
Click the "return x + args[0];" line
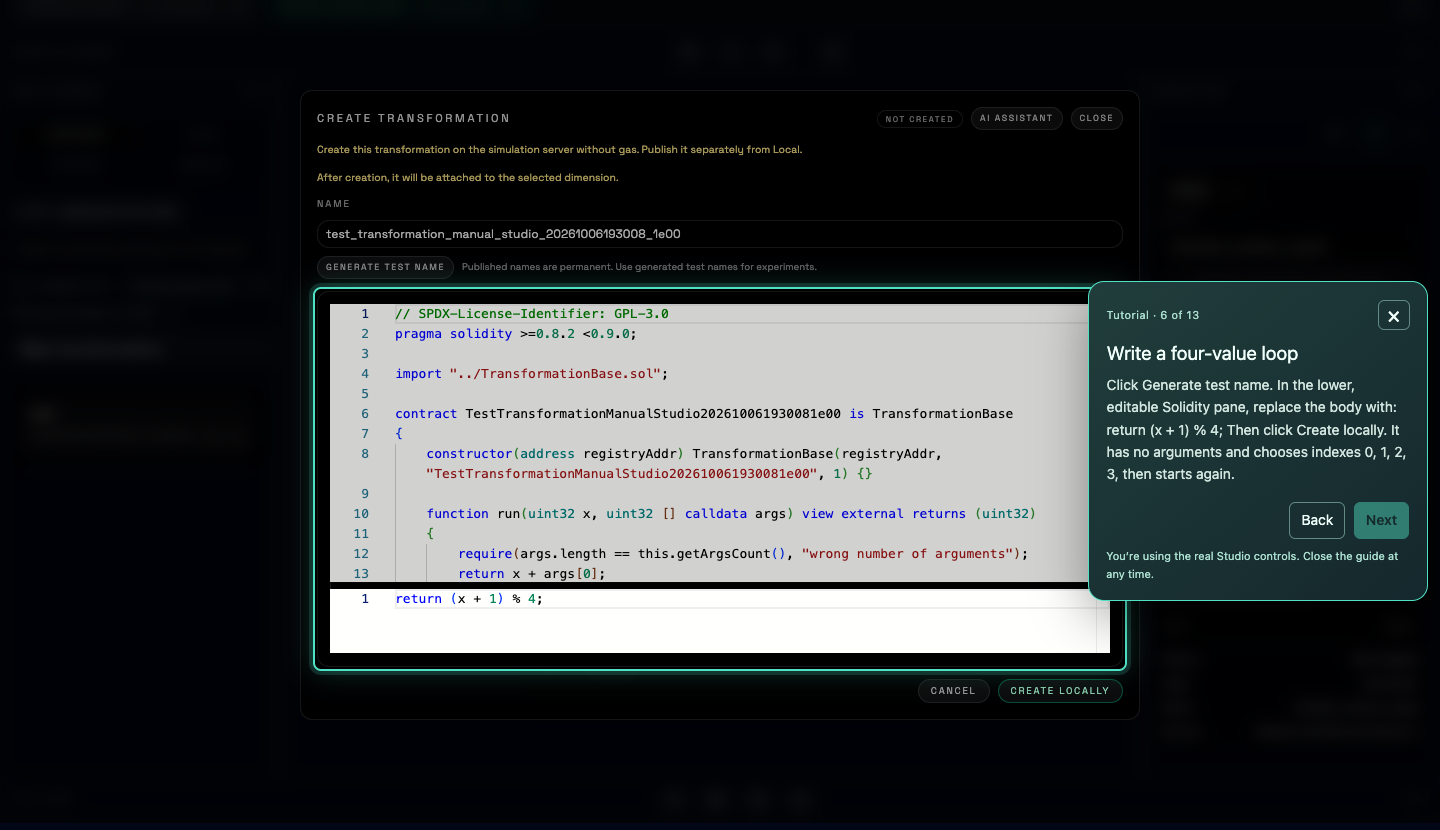click(532, 574)
